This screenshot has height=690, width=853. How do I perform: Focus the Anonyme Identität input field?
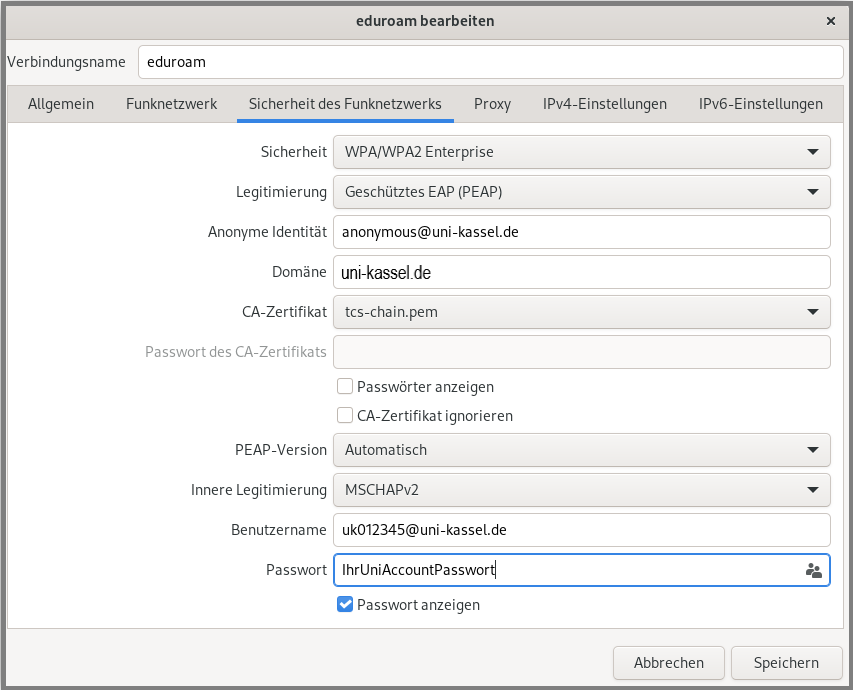click(x=581, y=232)
